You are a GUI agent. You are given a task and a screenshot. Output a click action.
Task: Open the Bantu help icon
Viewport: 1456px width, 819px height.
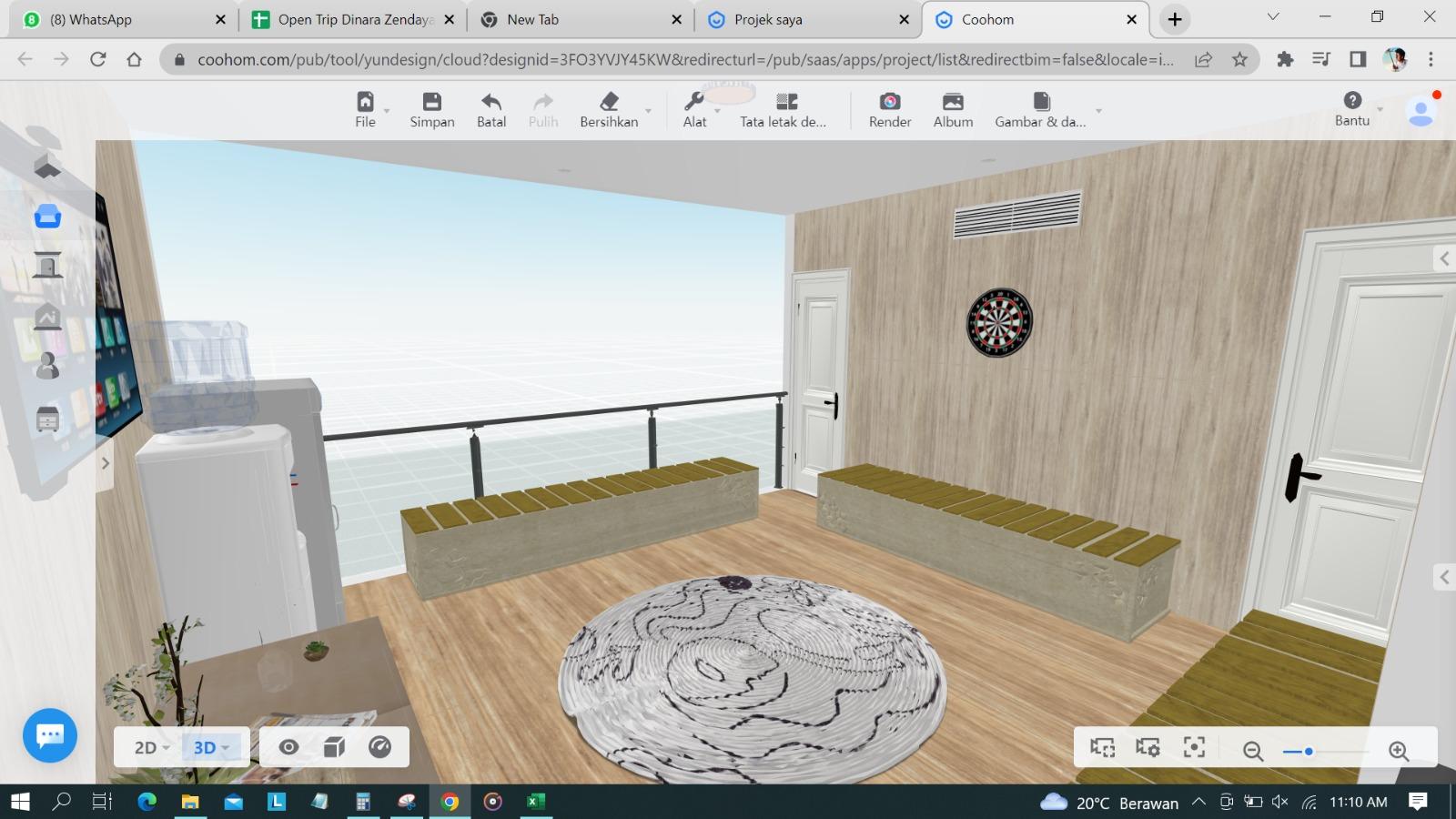click(1352, 100)
